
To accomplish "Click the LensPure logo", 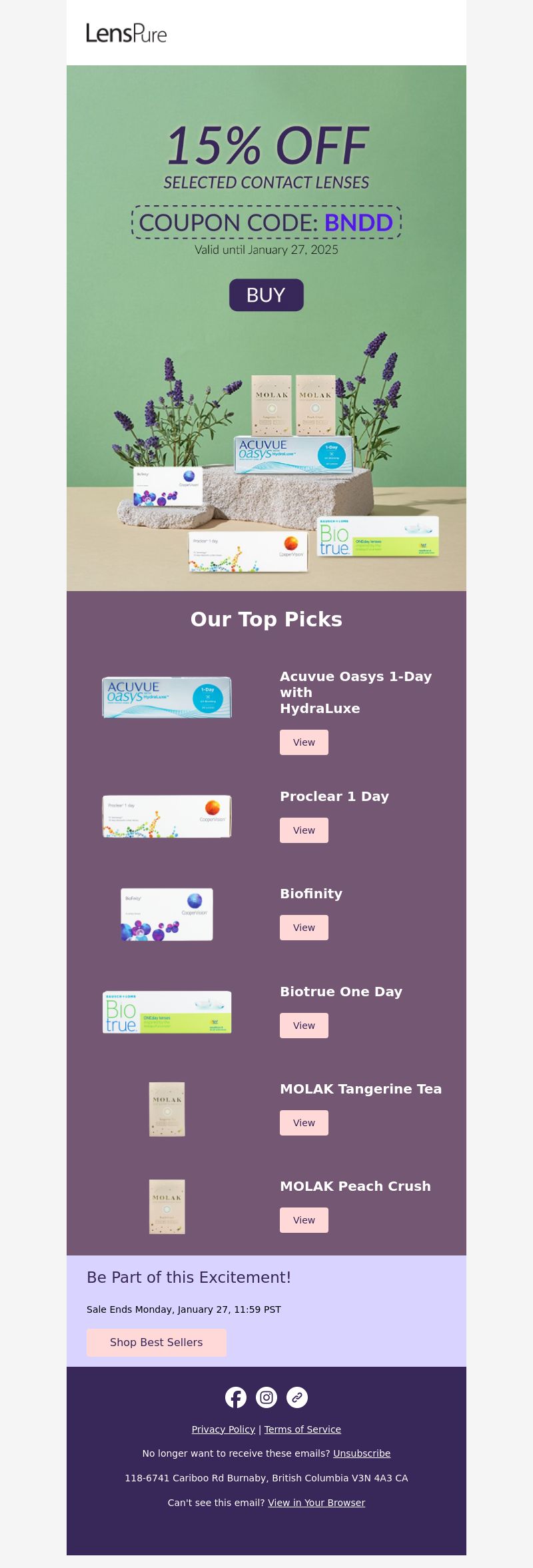I will click(127, 33).
